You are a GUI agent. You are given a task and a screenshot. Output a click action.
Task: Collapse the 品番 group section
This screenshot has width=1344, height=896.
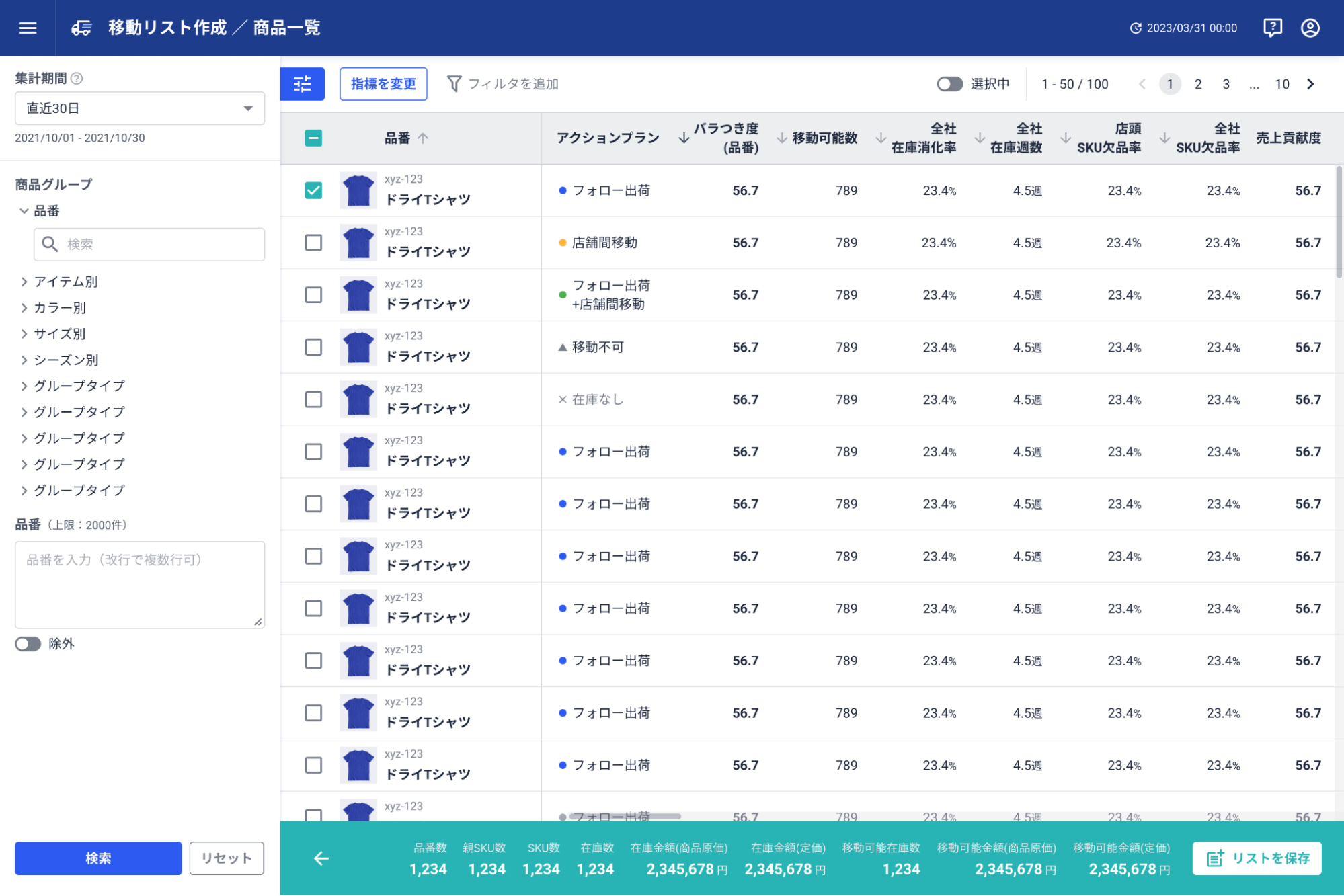click(x=24, y=211)
